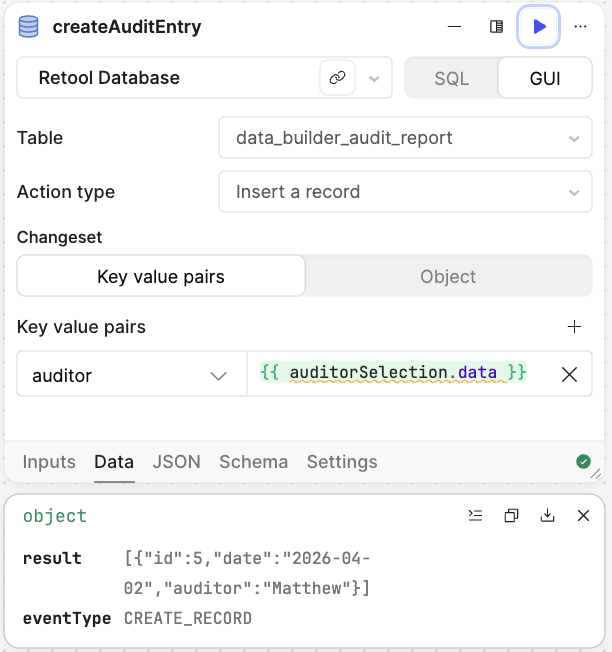The width and height of the screenshot is (612, 652).
Task: Download the query result data
Action: [547, 516]
